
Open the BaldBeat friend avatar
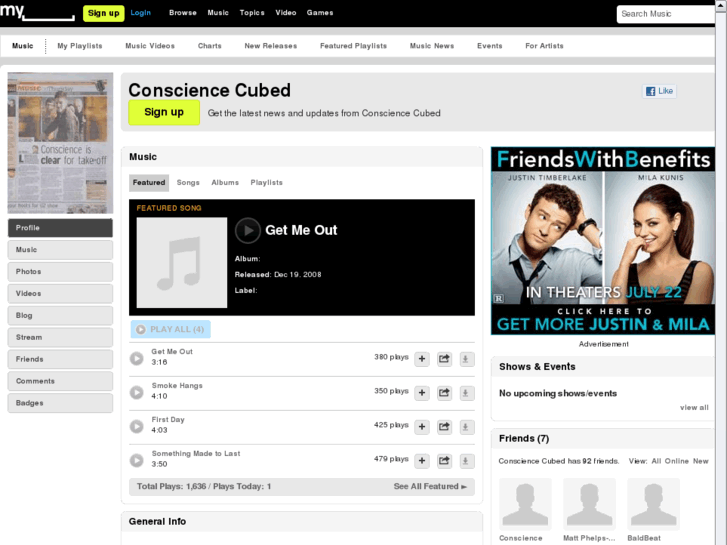pos(653,504)
